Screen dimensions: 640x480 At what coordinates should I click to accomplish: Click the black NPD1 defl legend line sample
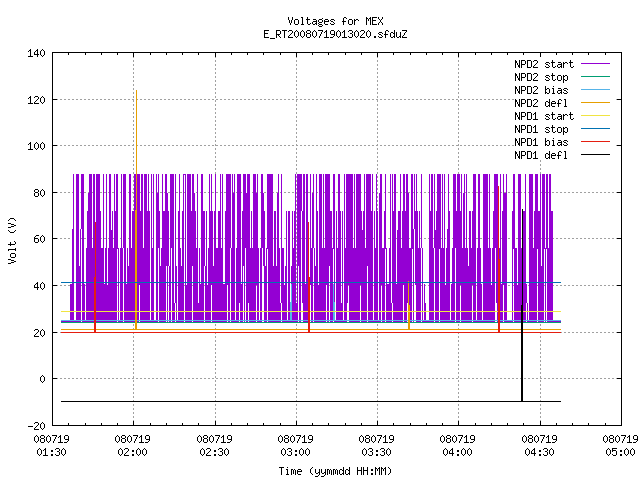pyautogui.click(x=595, y=155)
